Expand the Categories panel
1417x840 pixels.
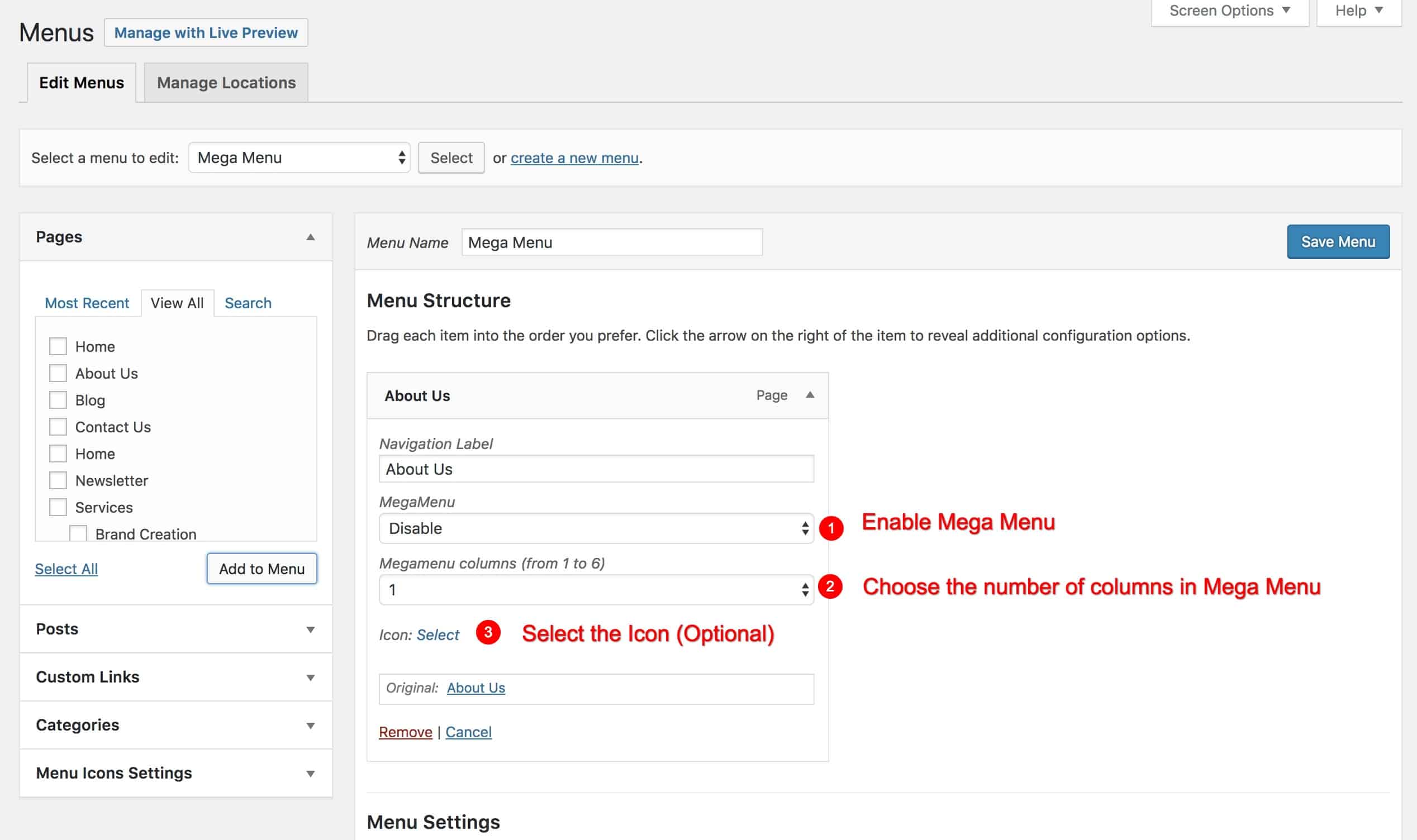coord(175,725)
